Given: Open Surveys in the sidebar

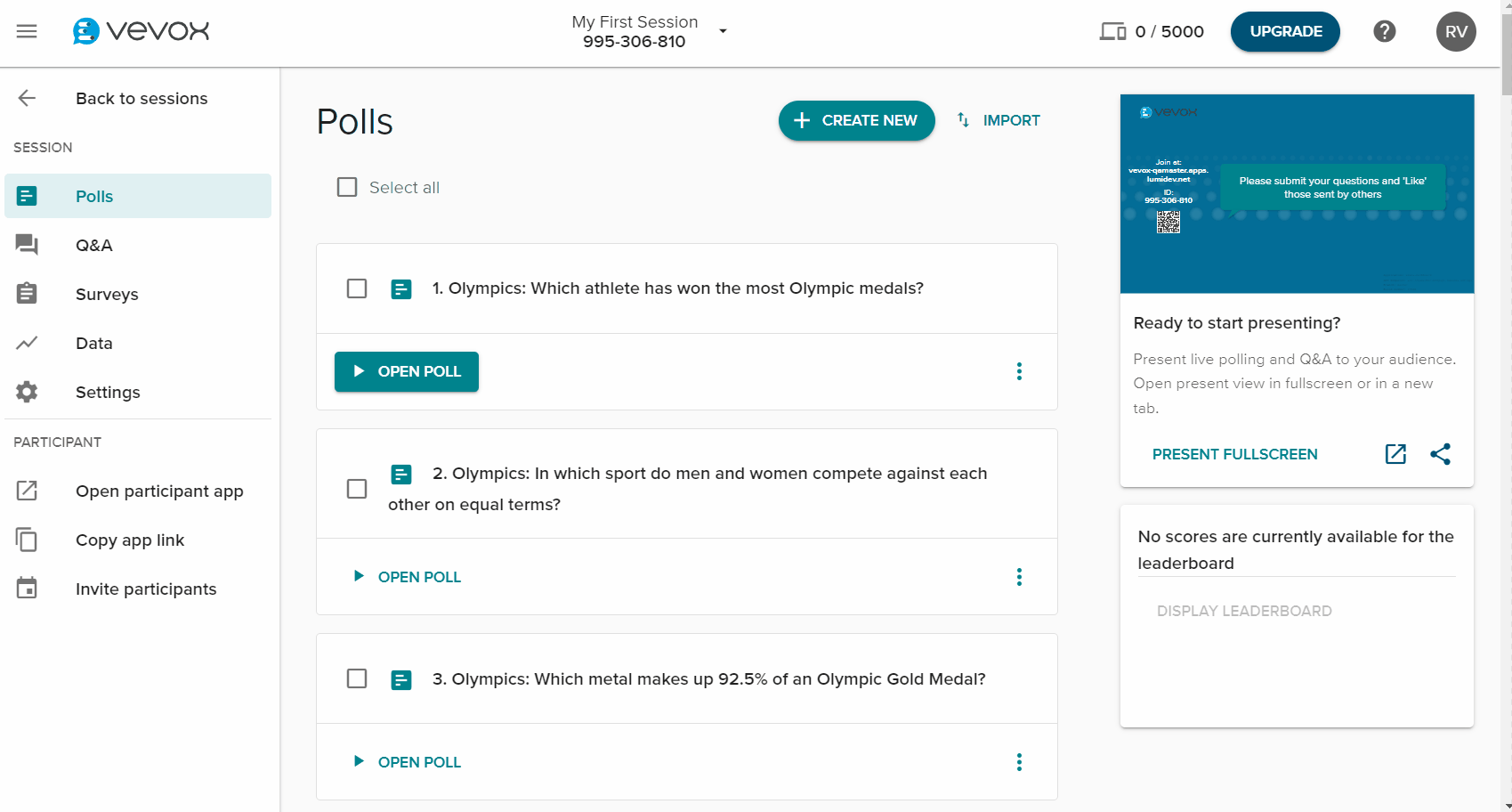Looking at the screenshot, I should point(138,294).
